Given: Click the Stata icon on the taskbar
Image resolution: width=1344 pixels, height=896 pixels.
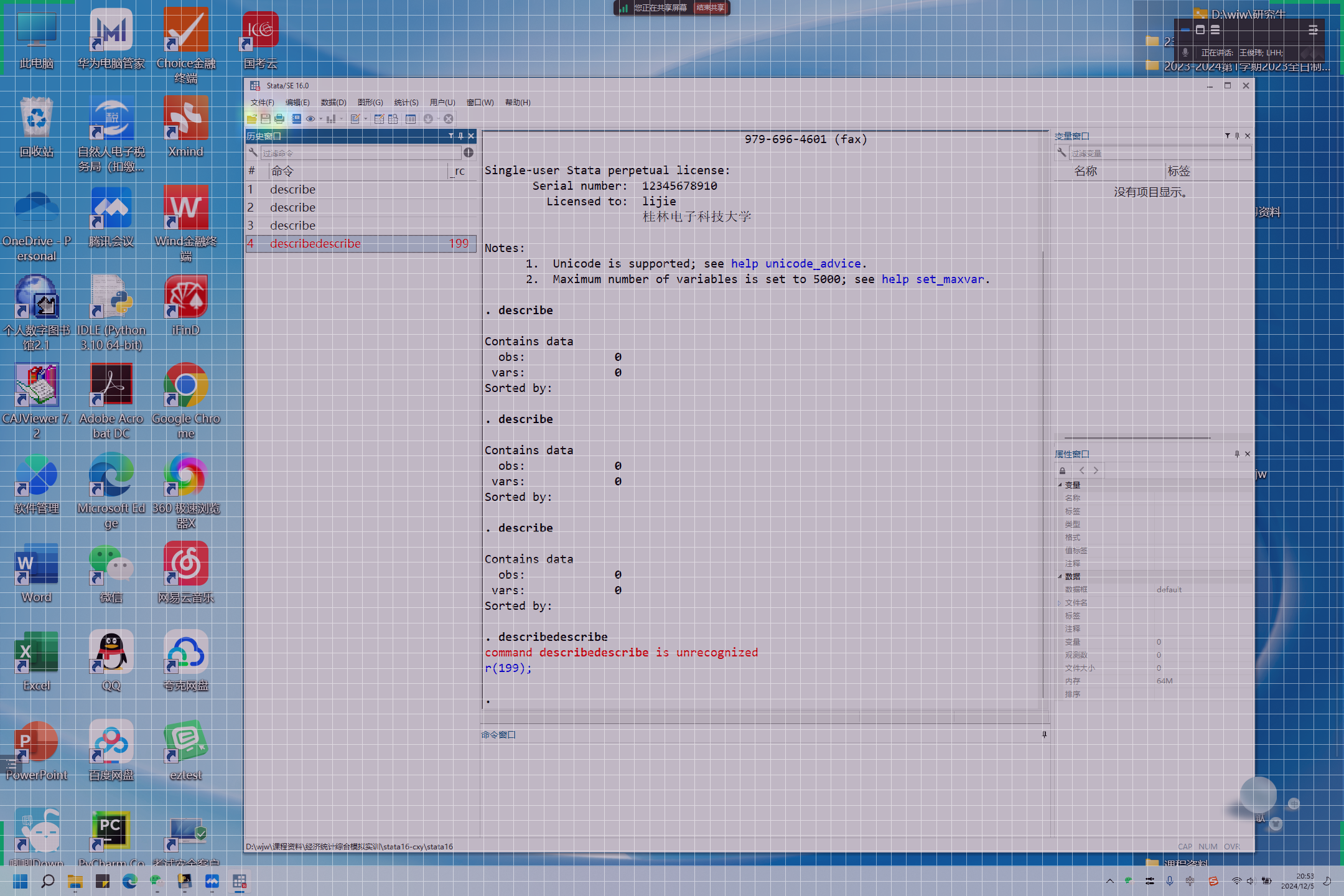Looking at the screenshot, I should [240, 881].
